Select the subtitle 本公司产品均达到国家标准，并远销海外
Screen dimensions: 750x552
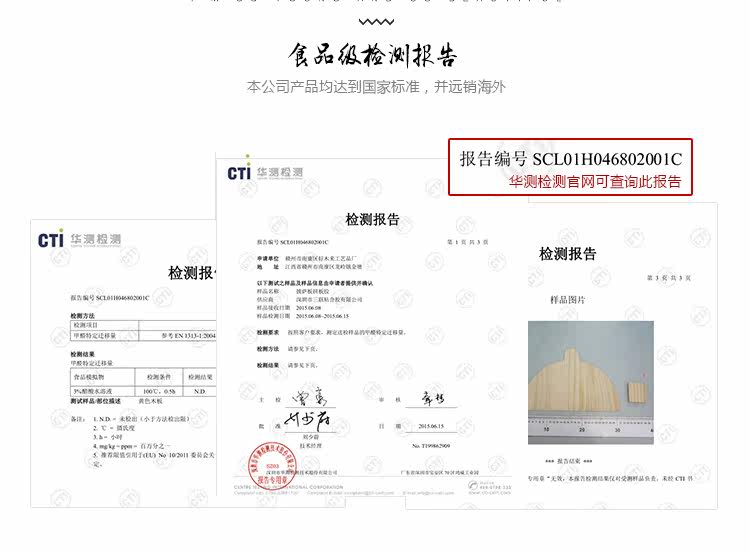376,87
